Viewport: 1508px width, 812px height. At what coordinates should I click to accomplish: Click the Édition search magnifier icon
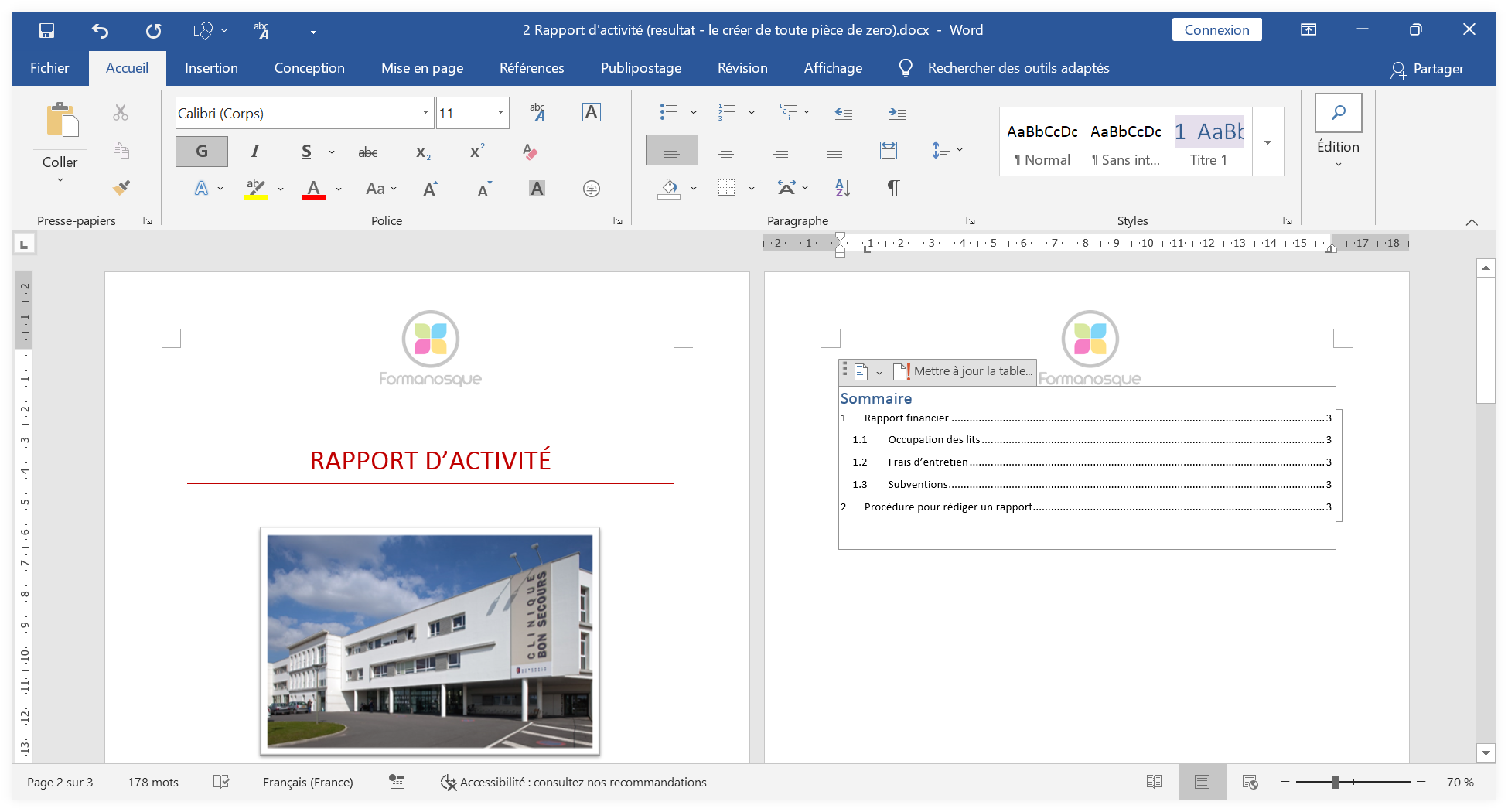1338,113
